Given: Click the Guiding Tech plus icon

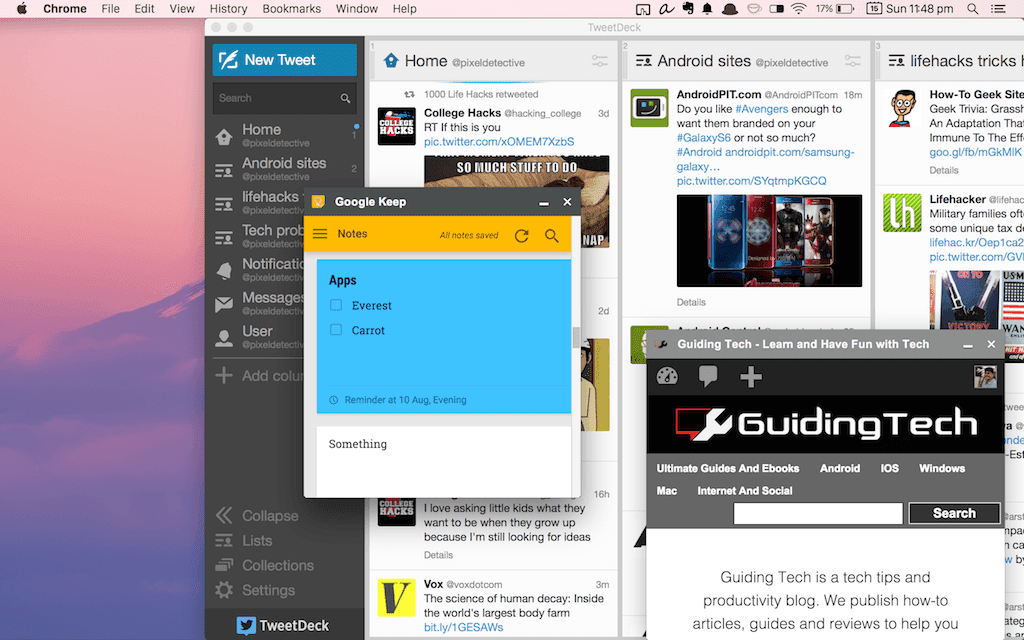Looking at the screenshot, I should point(750,377).
